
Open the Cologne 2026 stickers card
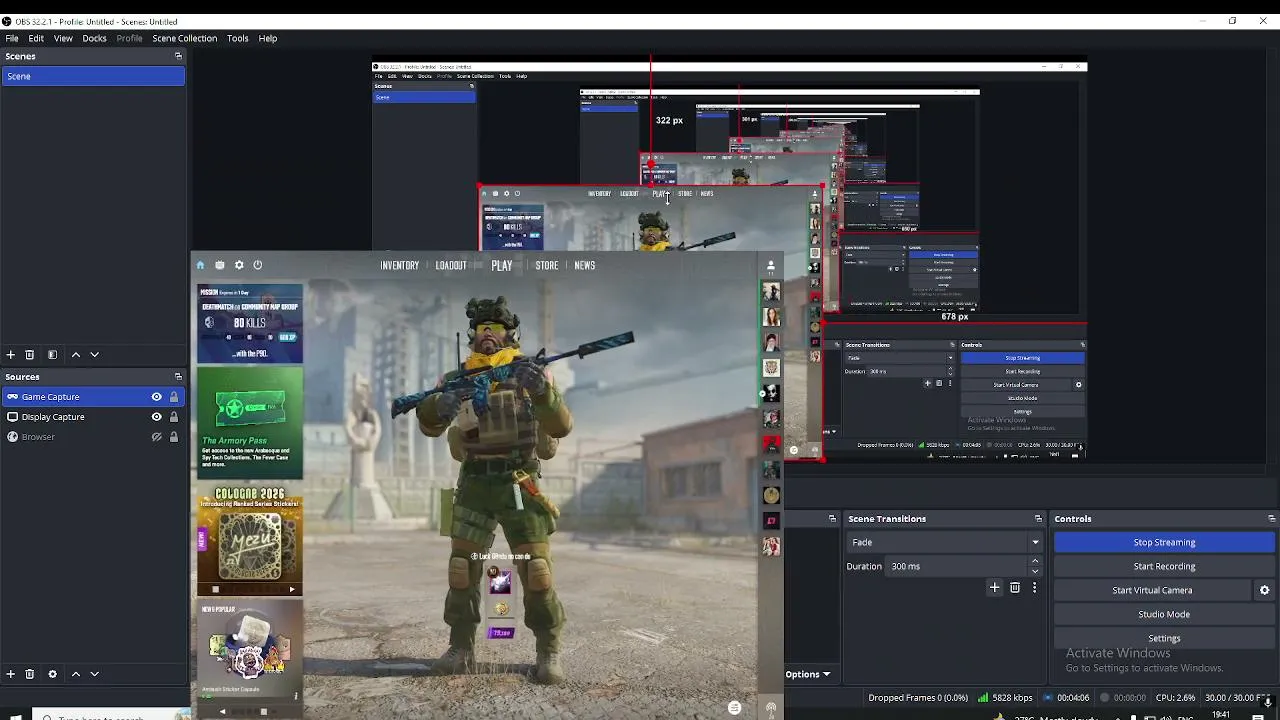tap(250, 541)
